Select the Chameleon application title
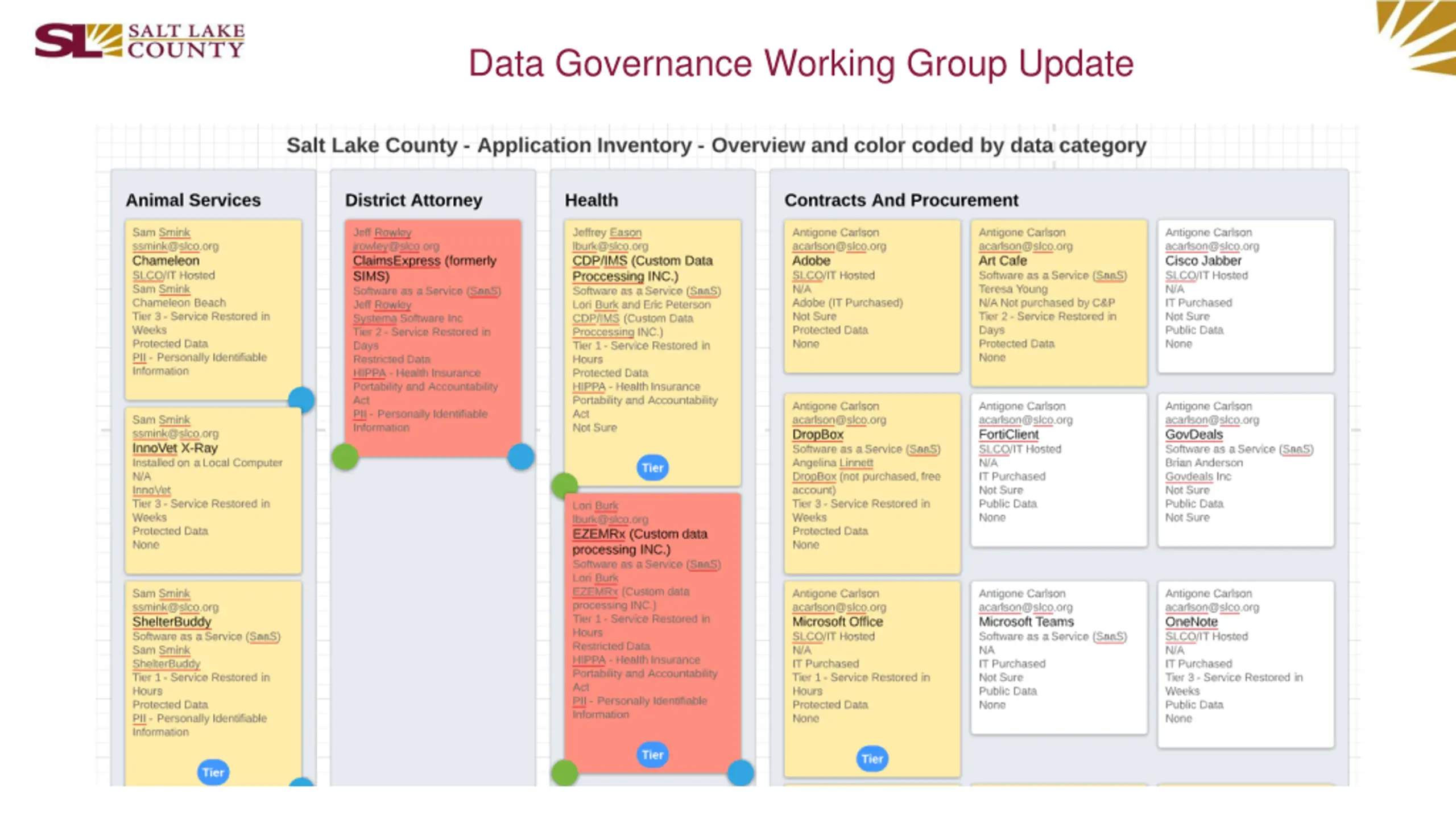Viewport: 1456px width, 819px height. point(166,260)
